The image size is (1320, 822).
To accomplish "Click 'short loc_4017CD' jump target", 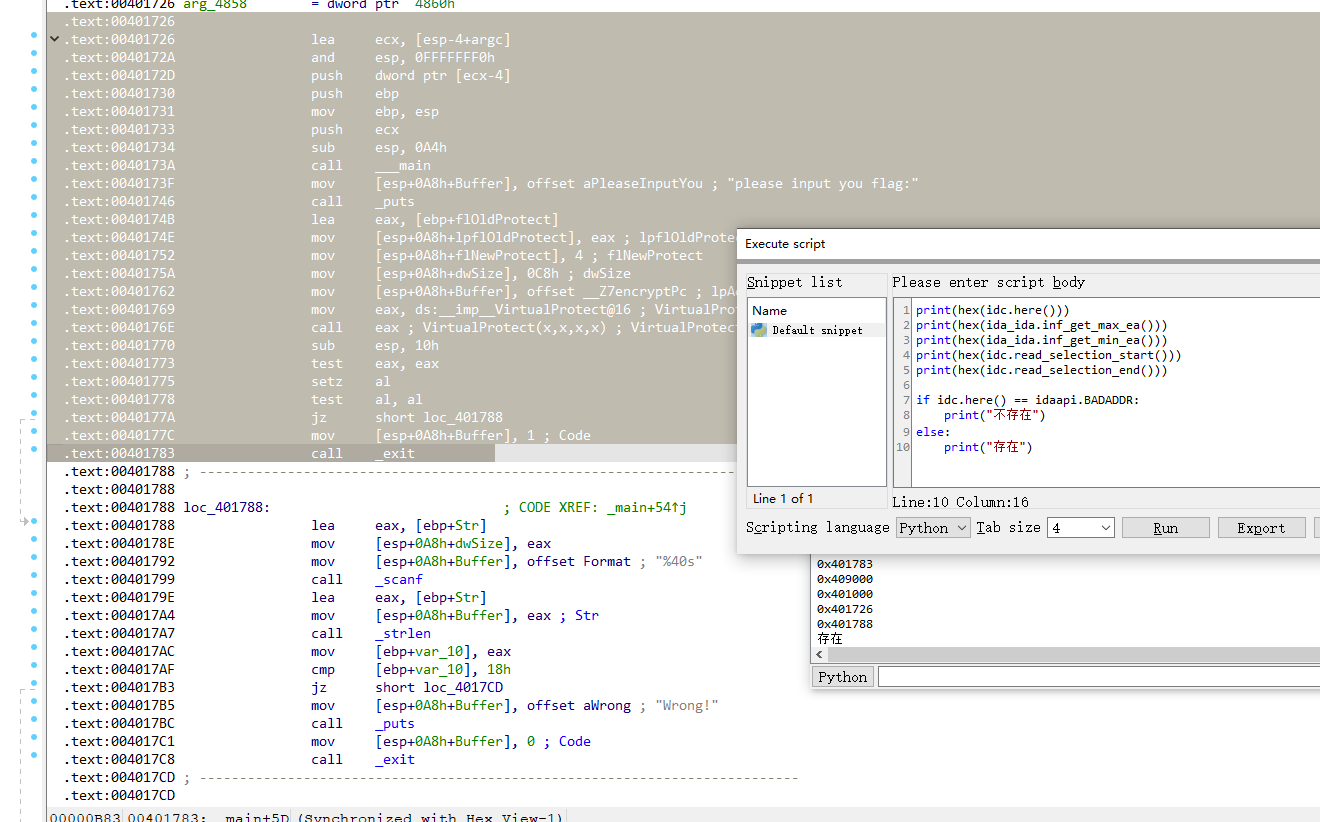I will coord(439,688).
